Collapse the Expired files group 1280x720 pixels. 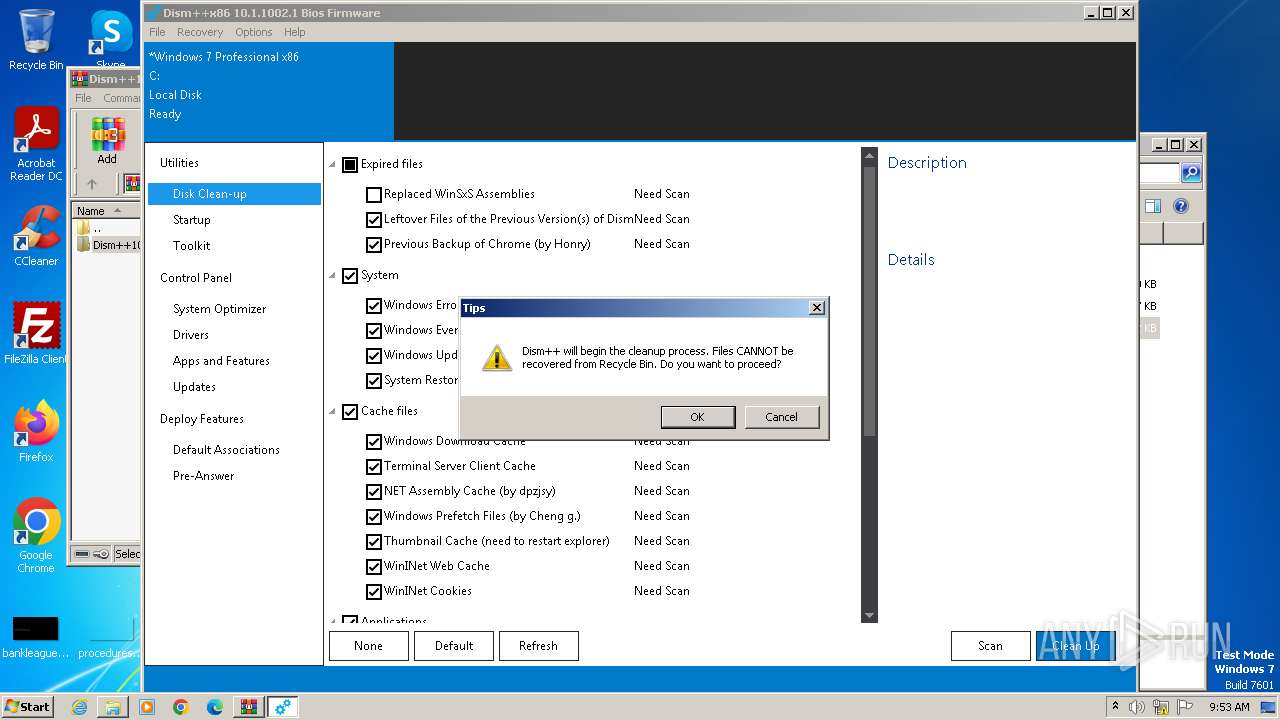[x=333, y=165]
